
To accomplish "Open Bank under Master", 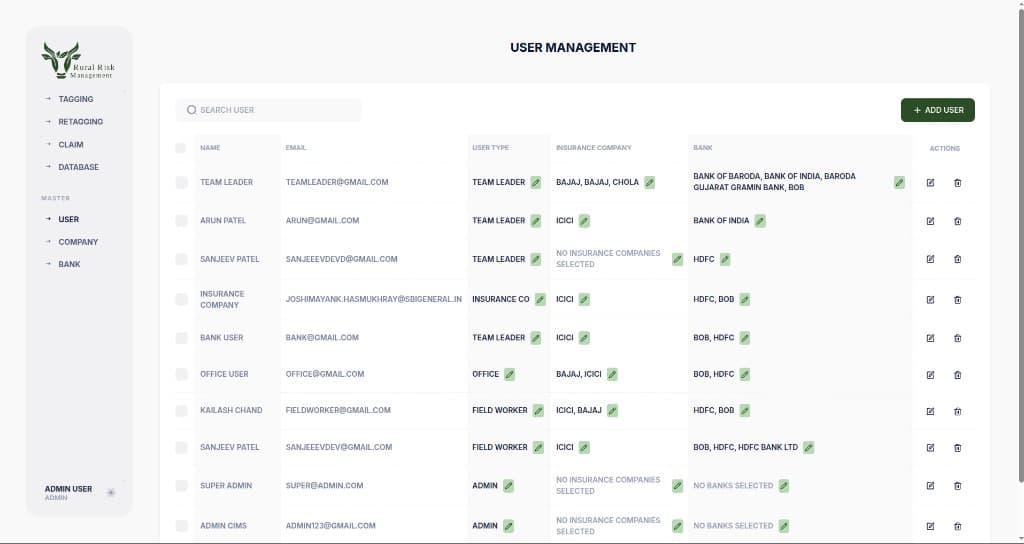I will tap(69, 264).
